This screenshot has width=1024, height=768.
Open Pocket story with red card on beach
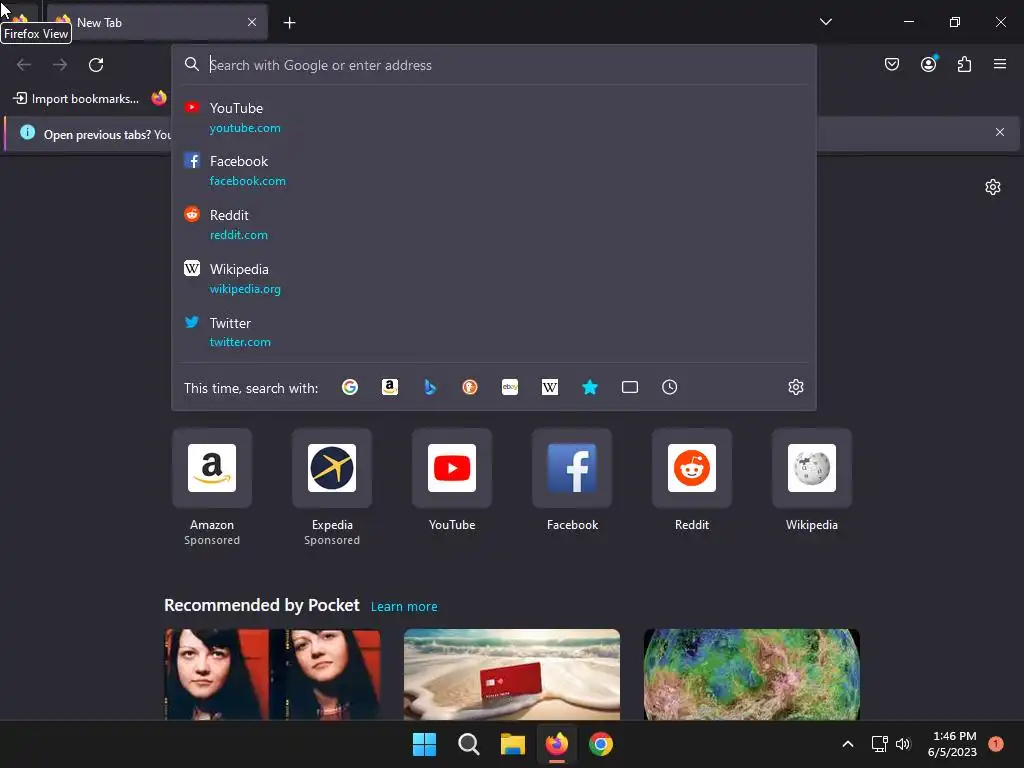click(512, 674)
